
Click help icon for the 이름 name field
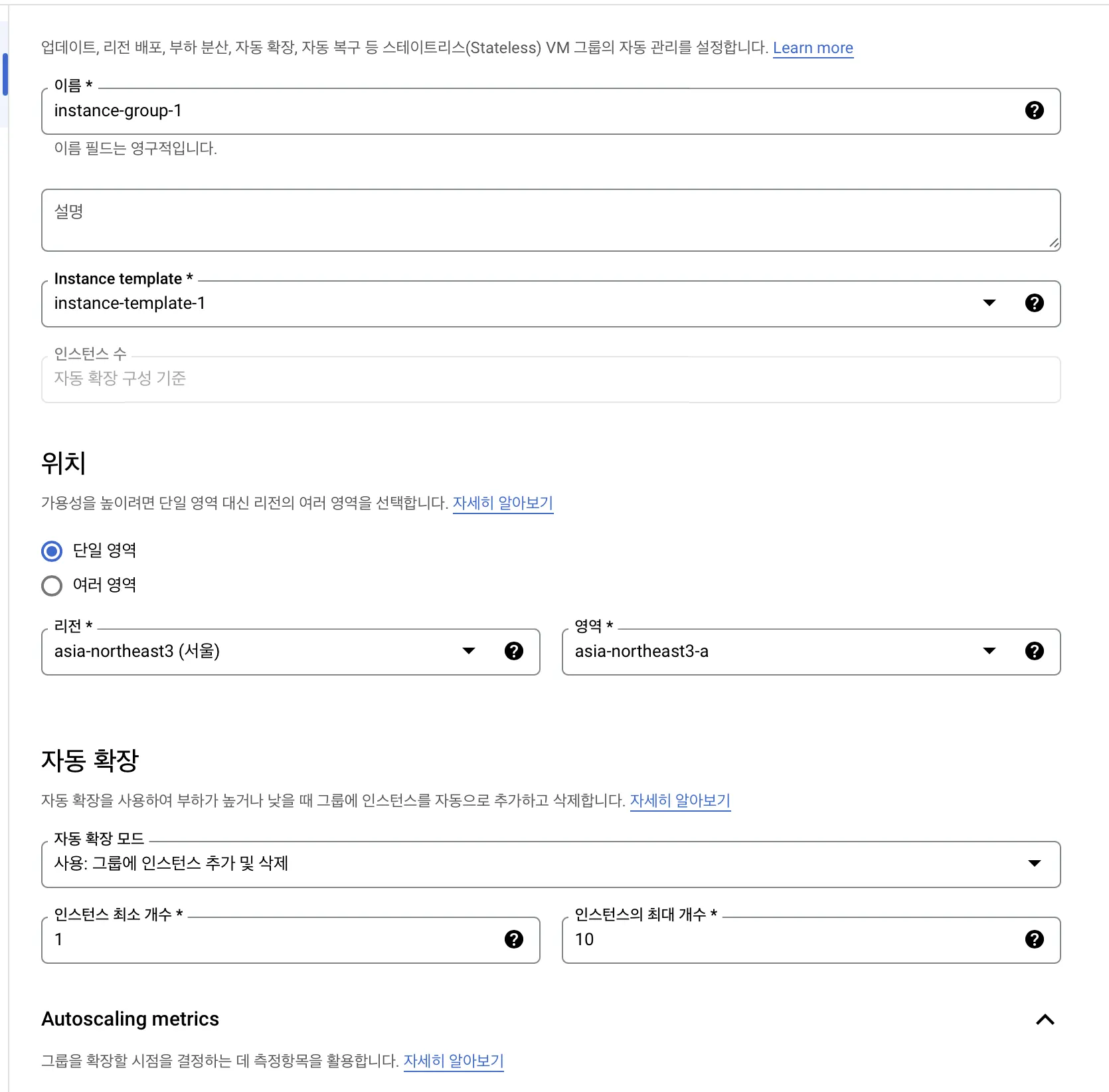(x=1034, y=110)
